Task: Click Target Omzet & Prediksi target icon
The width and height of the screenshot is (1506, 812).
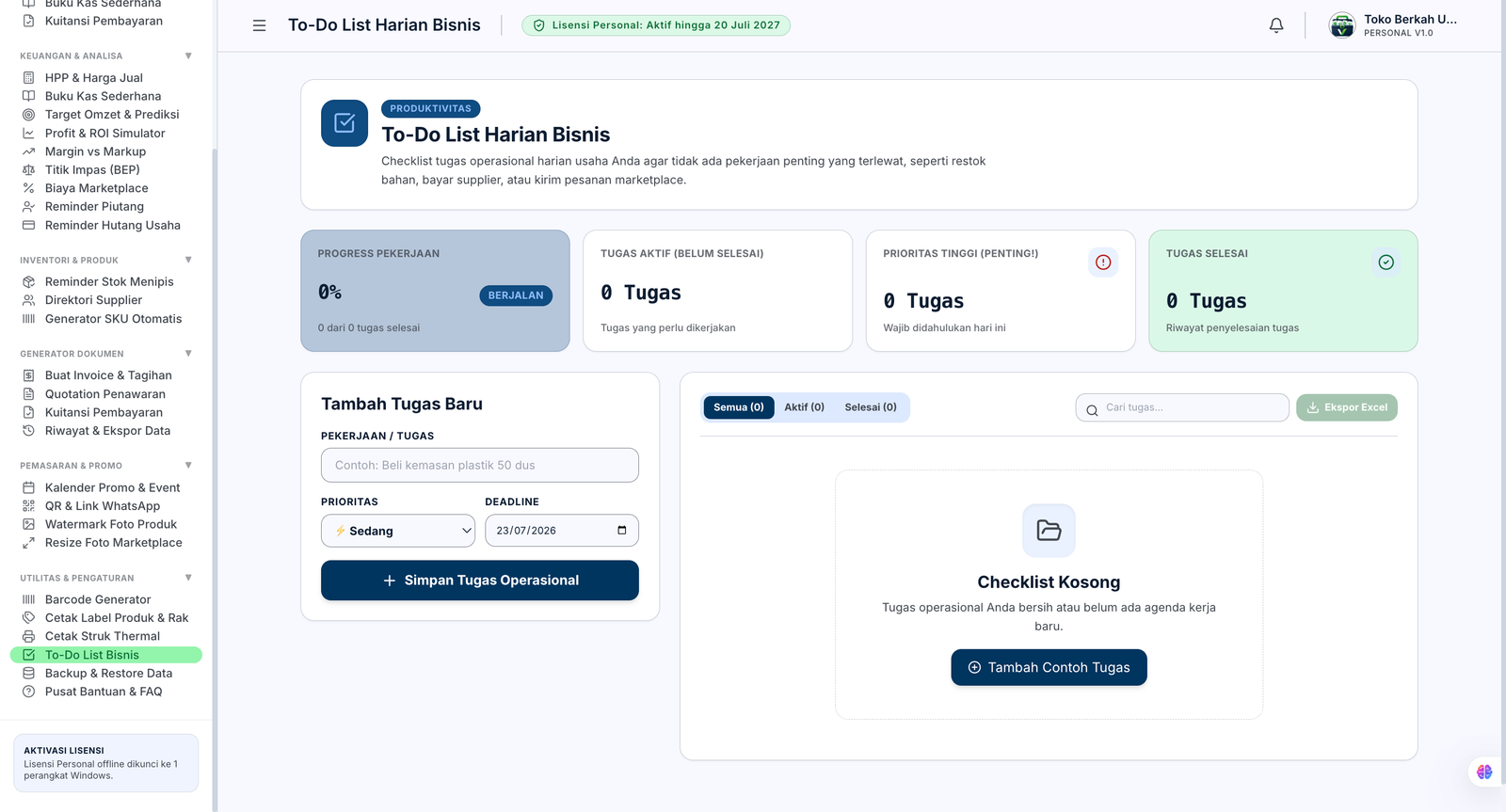Action: click(x=28, y=115)
